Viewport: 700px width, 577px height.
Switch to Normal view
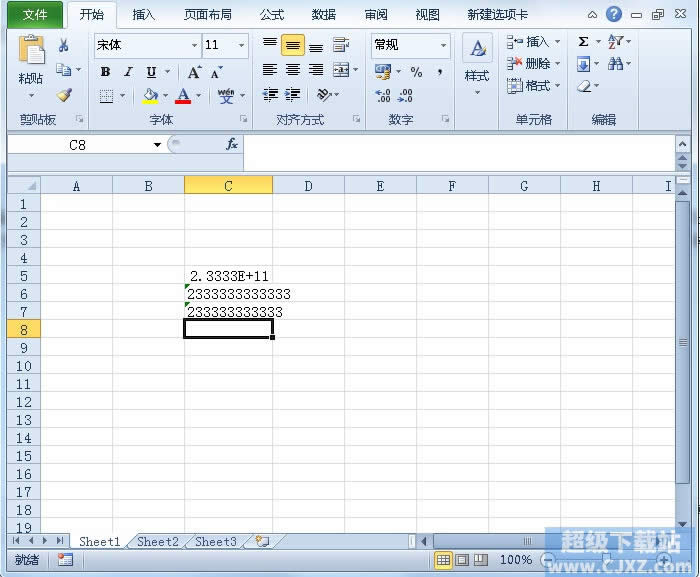pyautogui.click(x=443, y=560)
